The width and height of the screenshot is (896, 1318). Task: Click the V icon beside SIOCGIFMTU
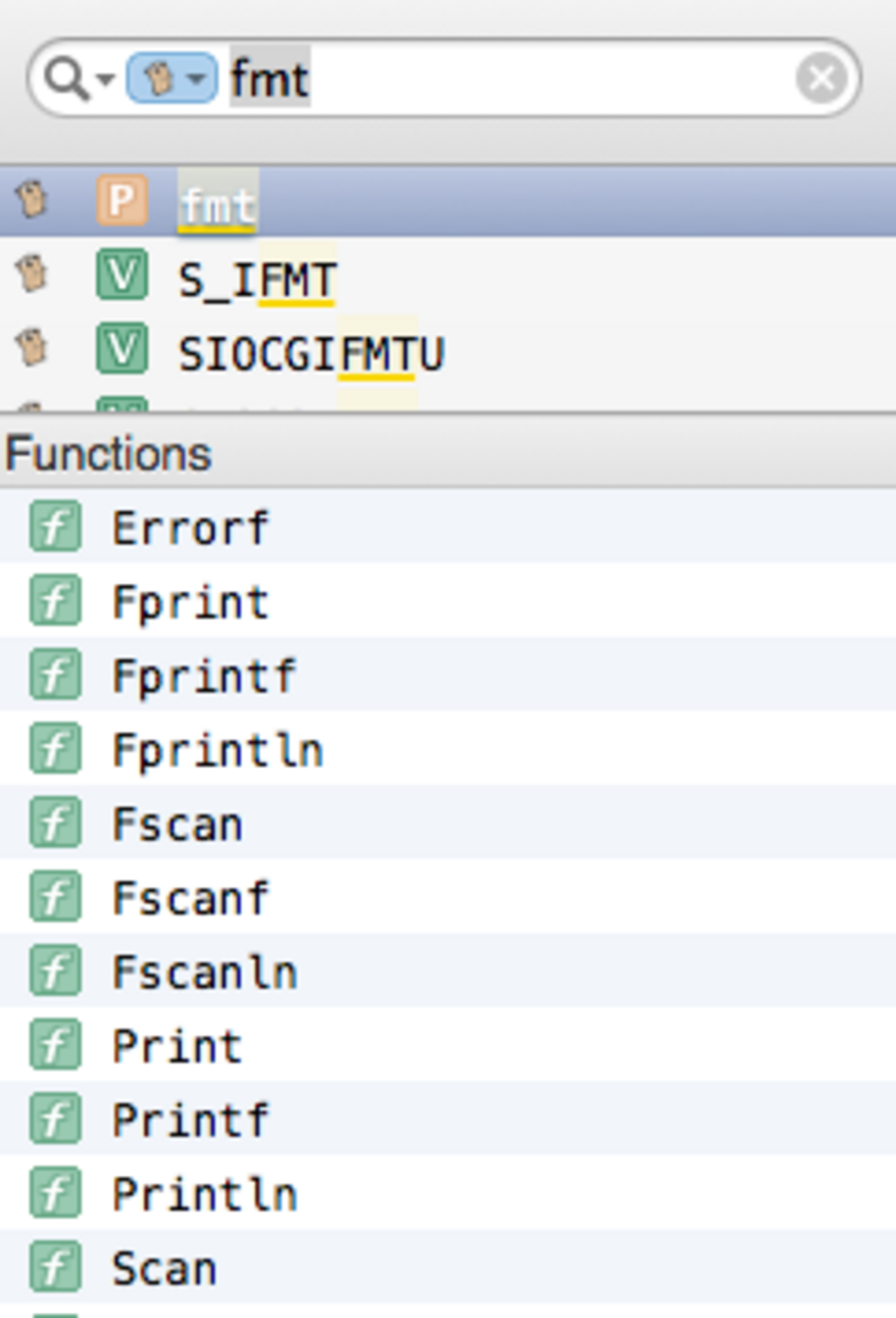(x=122, y=348)
